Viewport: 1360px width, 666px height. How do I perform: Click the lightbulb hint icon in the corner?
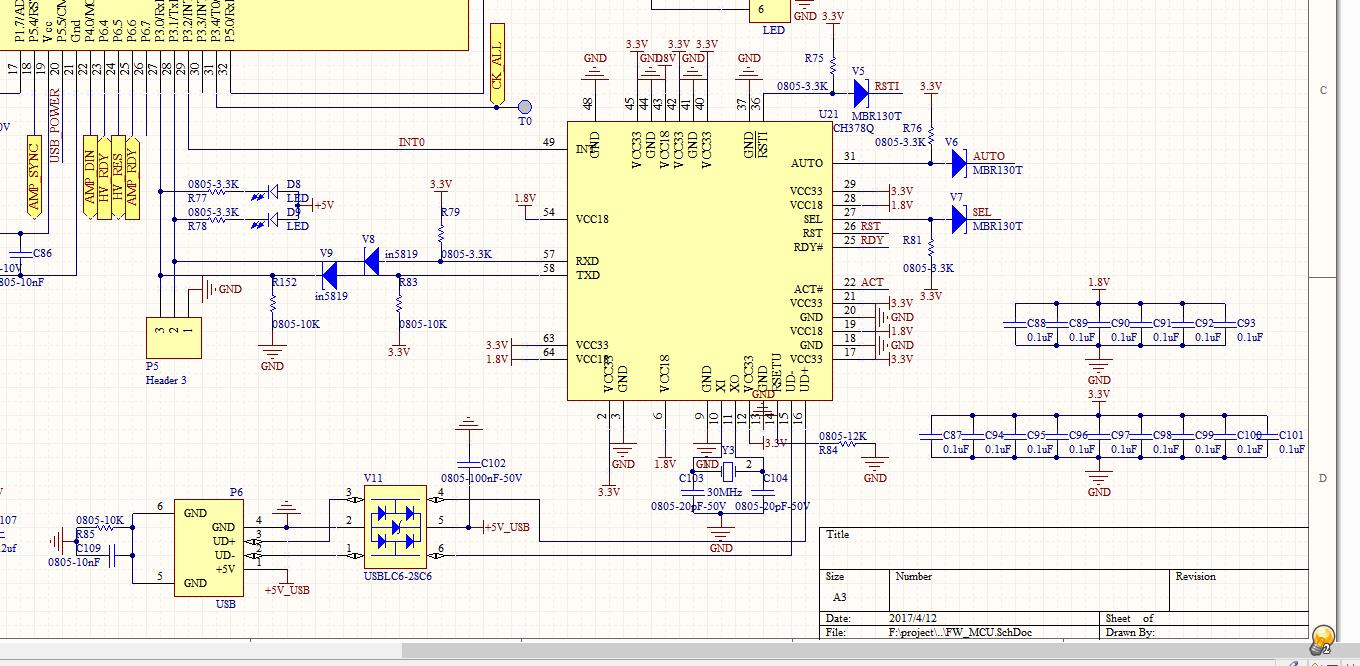(x=1323, y=638)
